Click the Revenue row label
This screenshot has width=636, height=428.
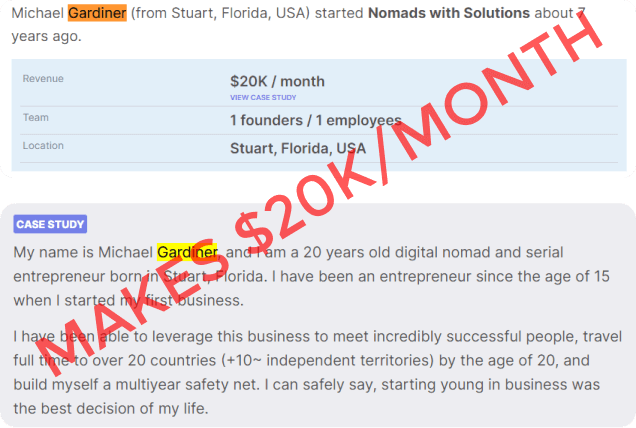click(43, 78)
